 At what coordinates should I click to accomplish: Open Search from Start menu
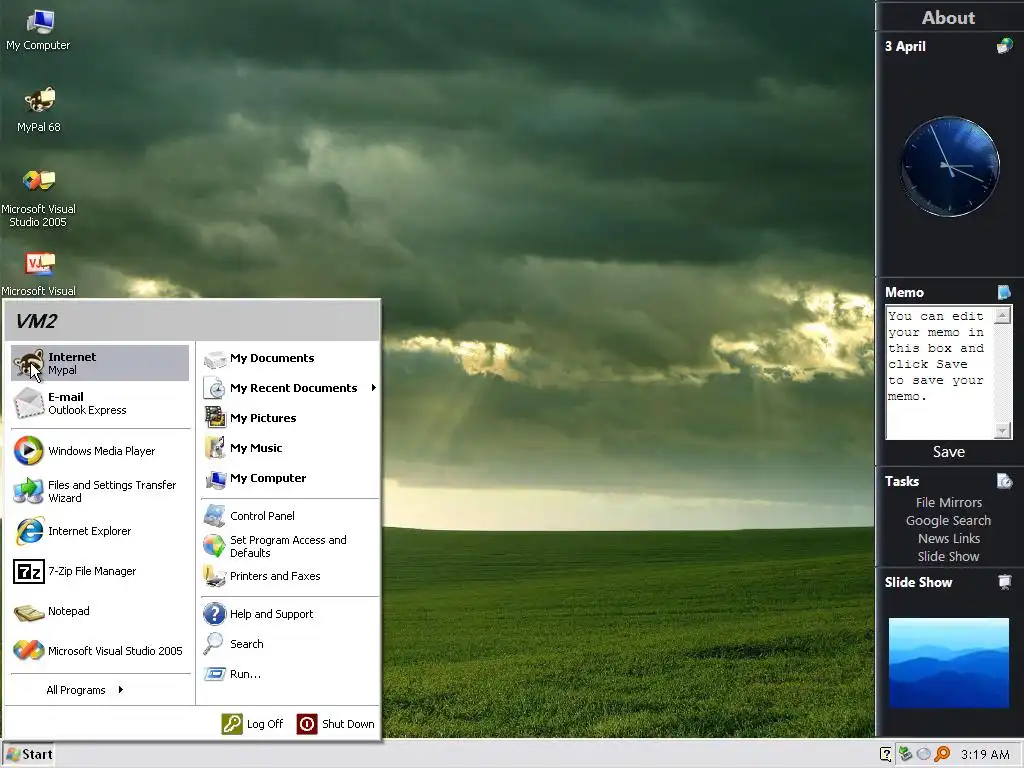pyautogui.click(x=289, y=644)
